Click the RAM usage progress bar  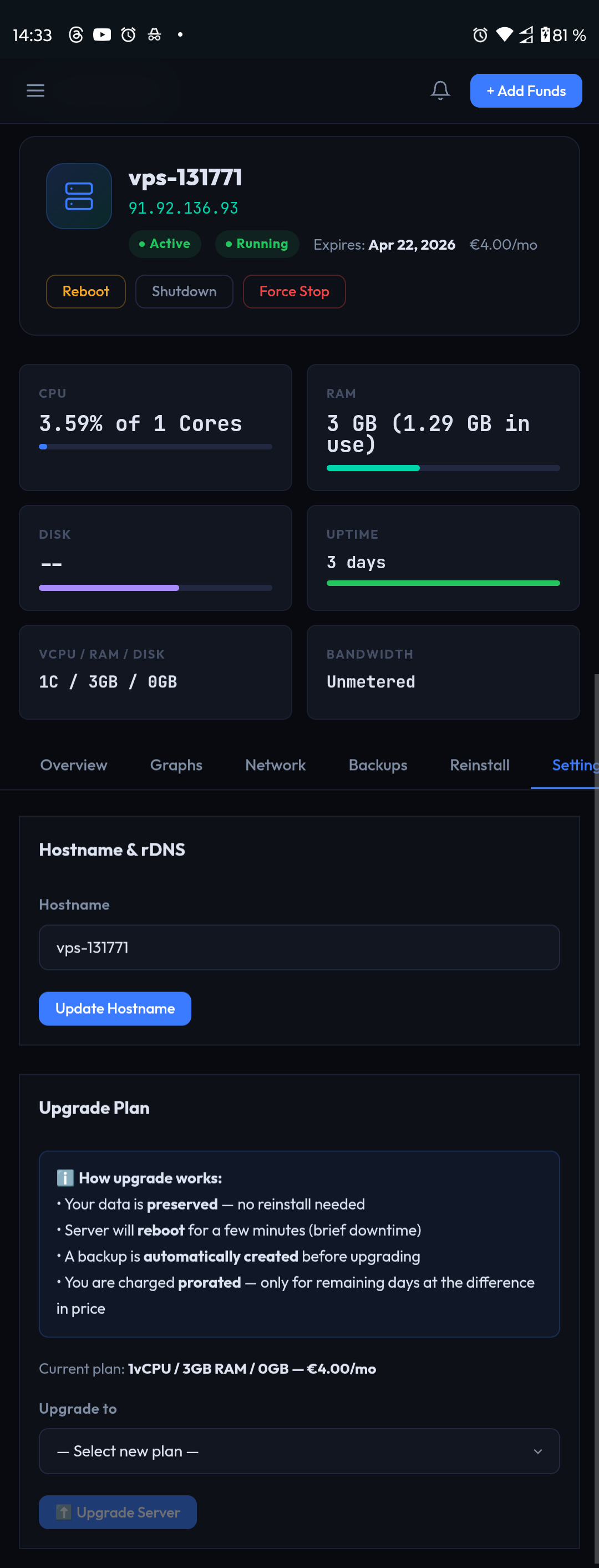pyautogui.click(x=443, y=468)
